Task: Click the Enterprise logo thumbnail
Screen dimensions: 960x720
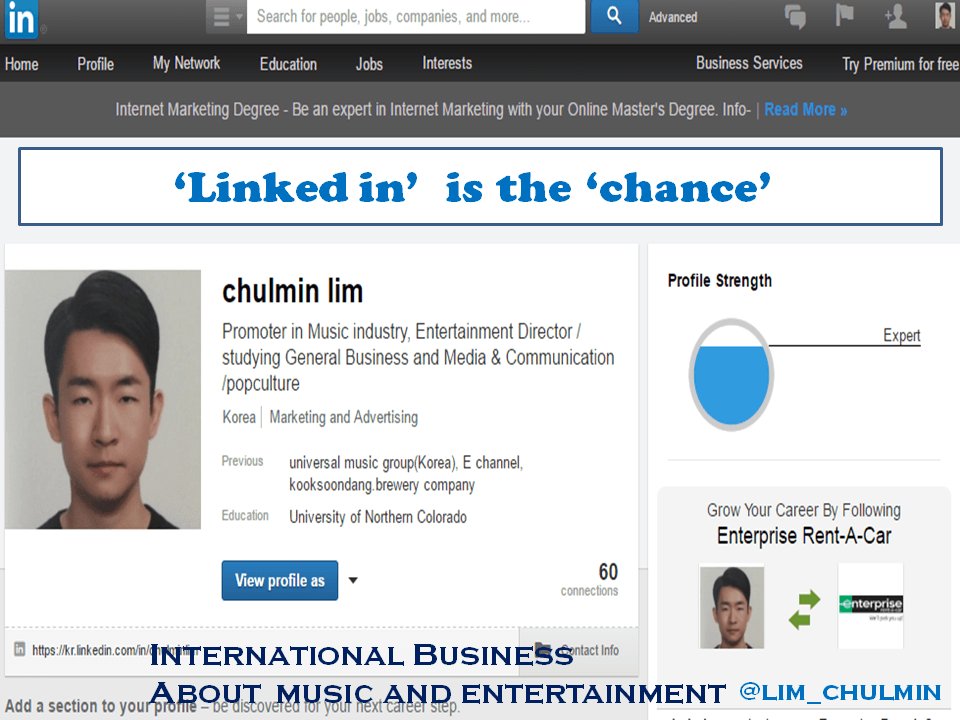Action: pos(870,606)
